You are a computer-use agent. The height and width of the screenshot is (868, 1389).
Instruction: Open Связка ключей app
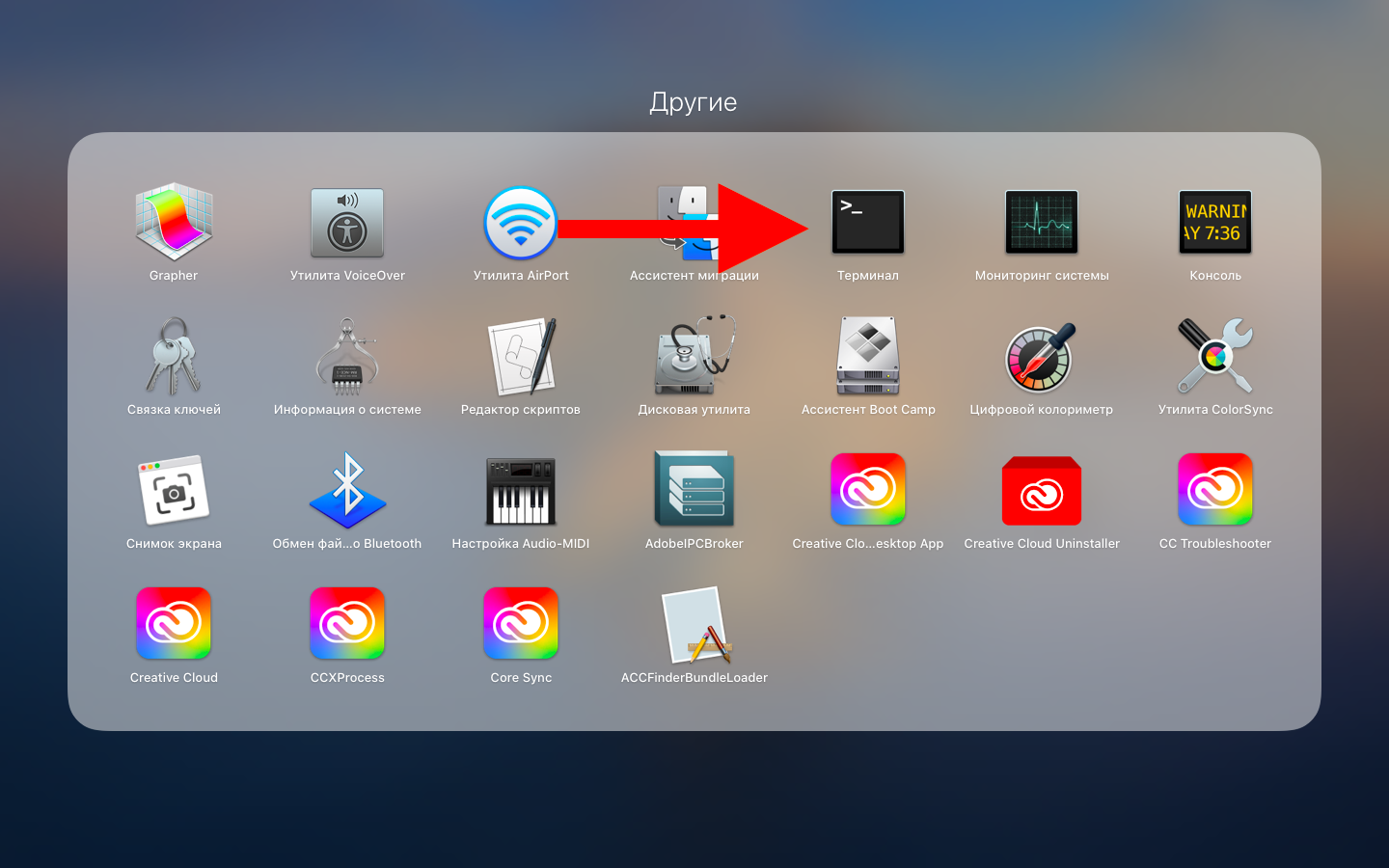174,356
